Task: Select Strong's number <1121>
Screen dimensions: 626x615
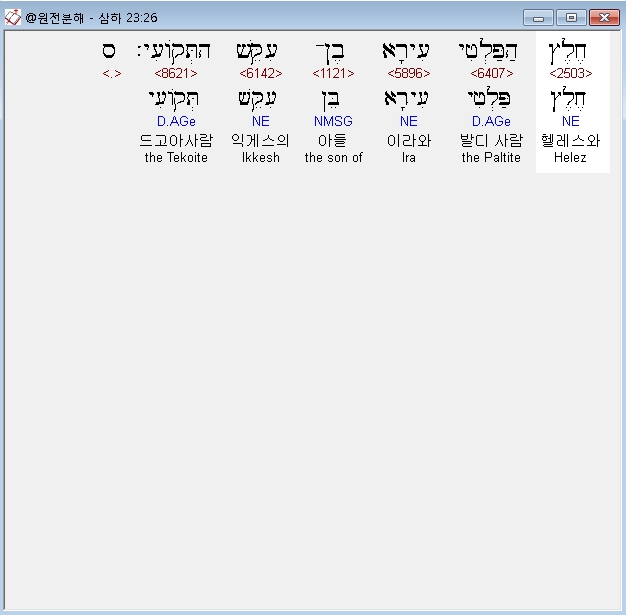Action: click(x=333, y=73)
